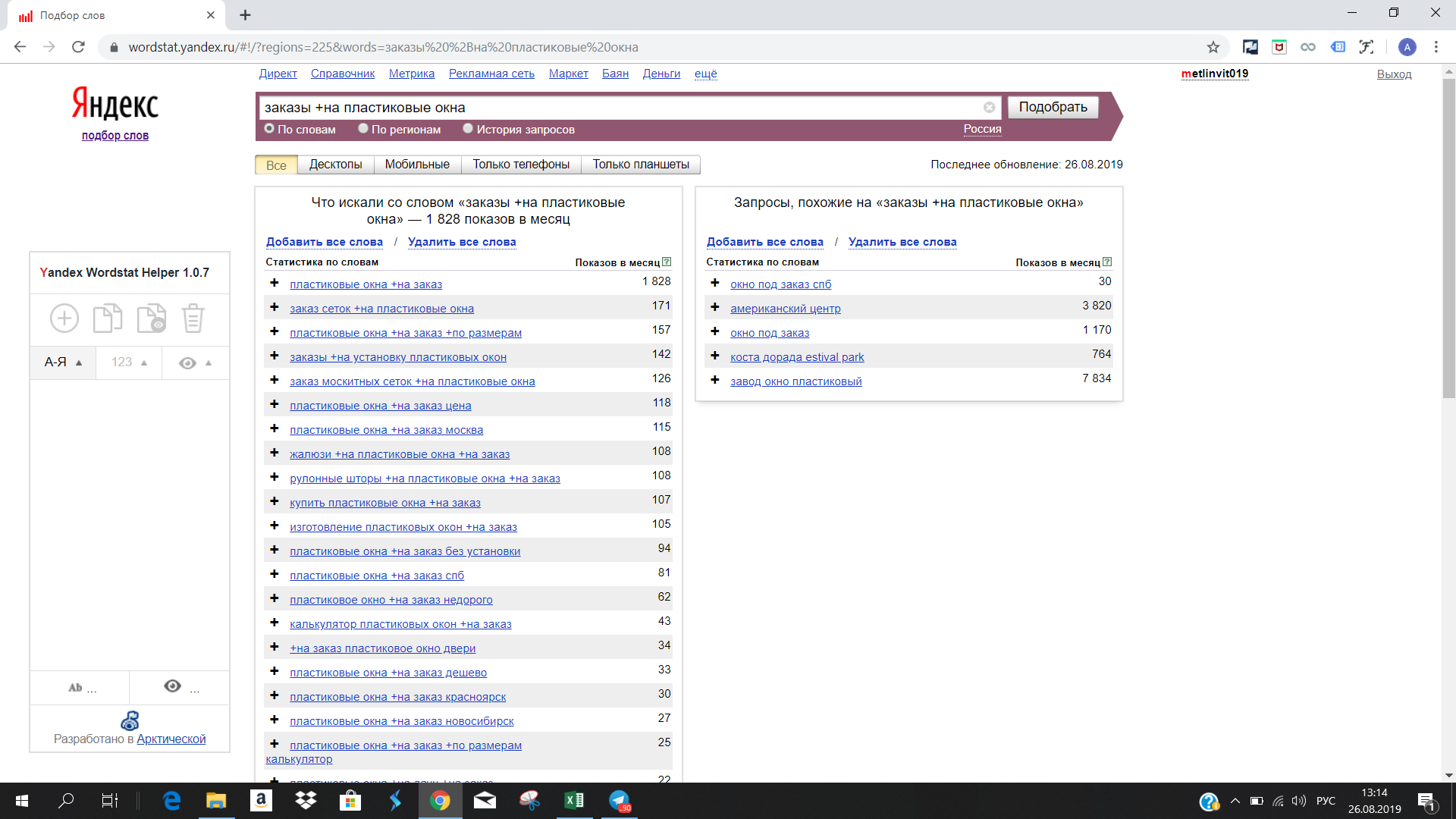This screenshot has height=819, width=1456.
Task: Open Excel from the taskbar
Action: (574, 800)
